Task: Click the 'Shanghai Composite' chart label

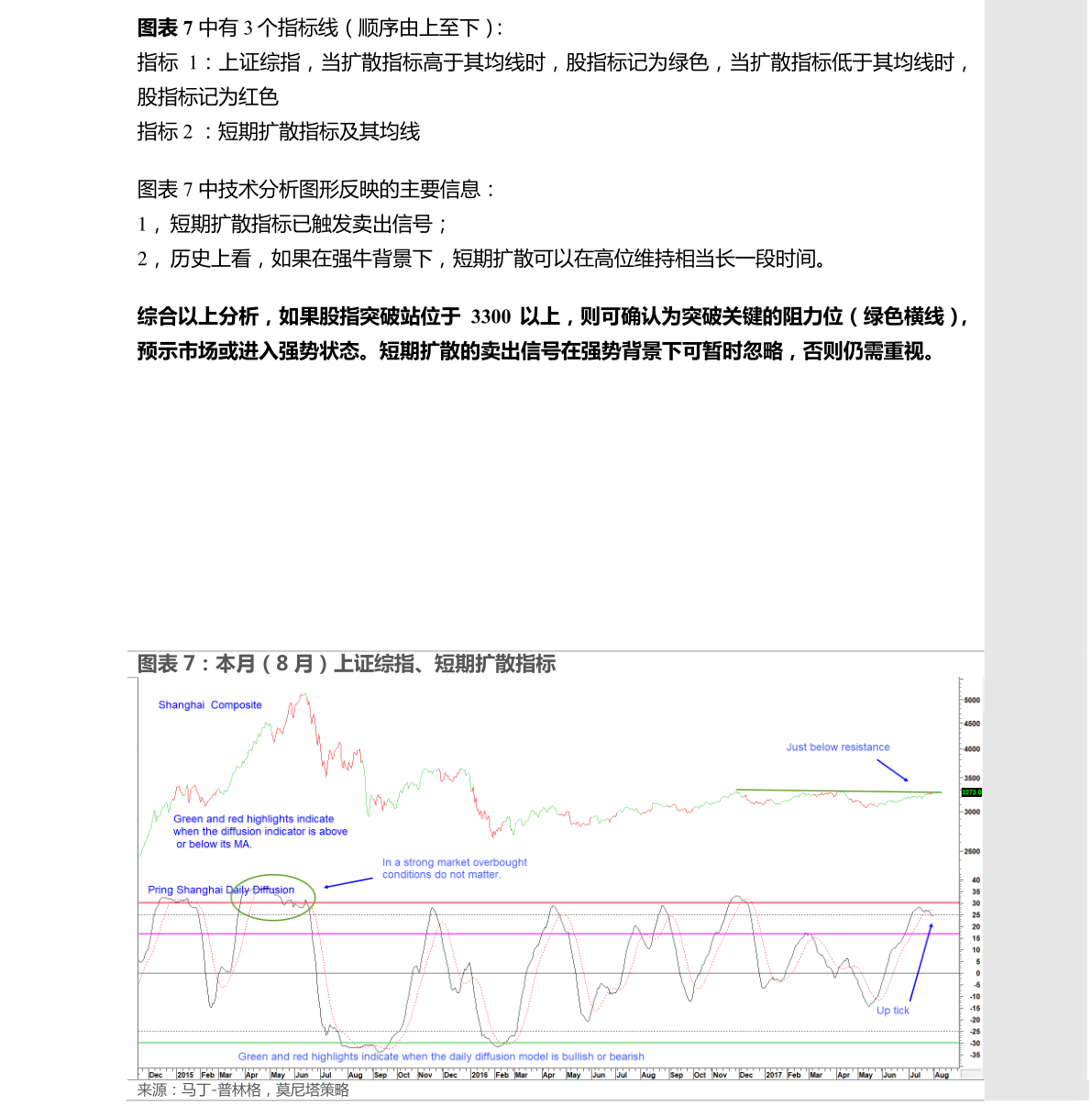Action: point(210,705)
